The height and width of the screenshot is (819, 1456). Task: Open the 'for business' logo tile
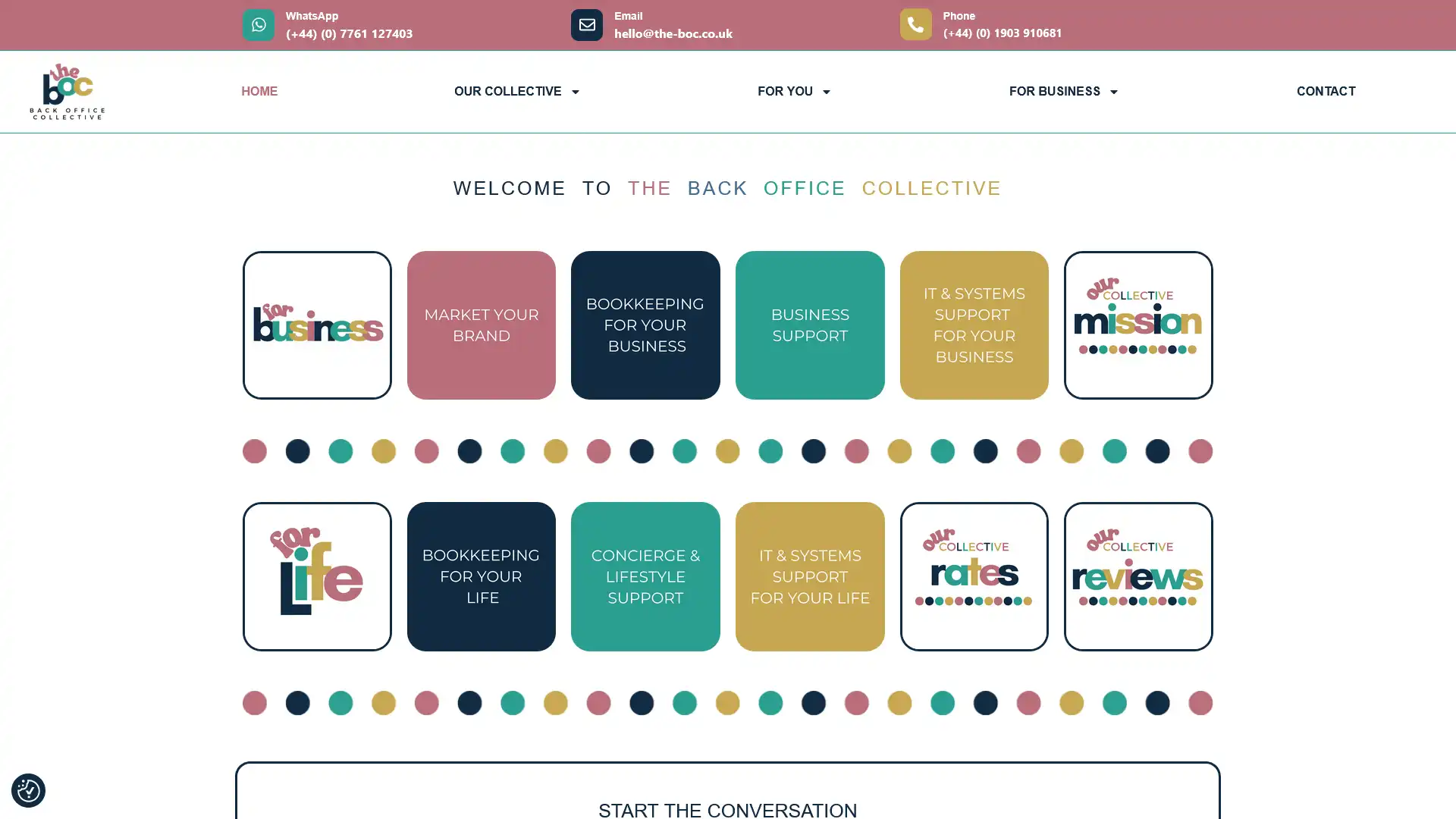pos(317,325)
